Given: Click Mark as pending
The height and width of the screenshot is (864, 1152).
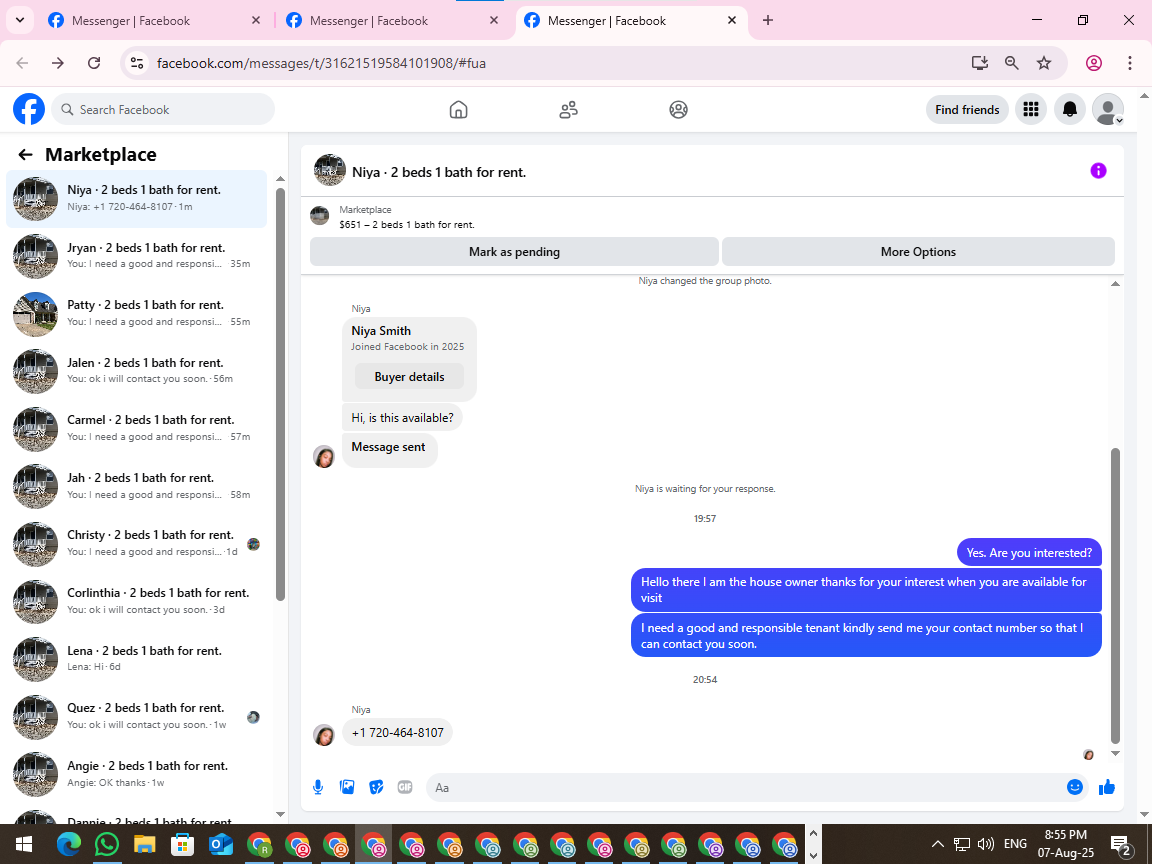Looking at the screenshot, I should pyautogui.click(x=514, y=251).
